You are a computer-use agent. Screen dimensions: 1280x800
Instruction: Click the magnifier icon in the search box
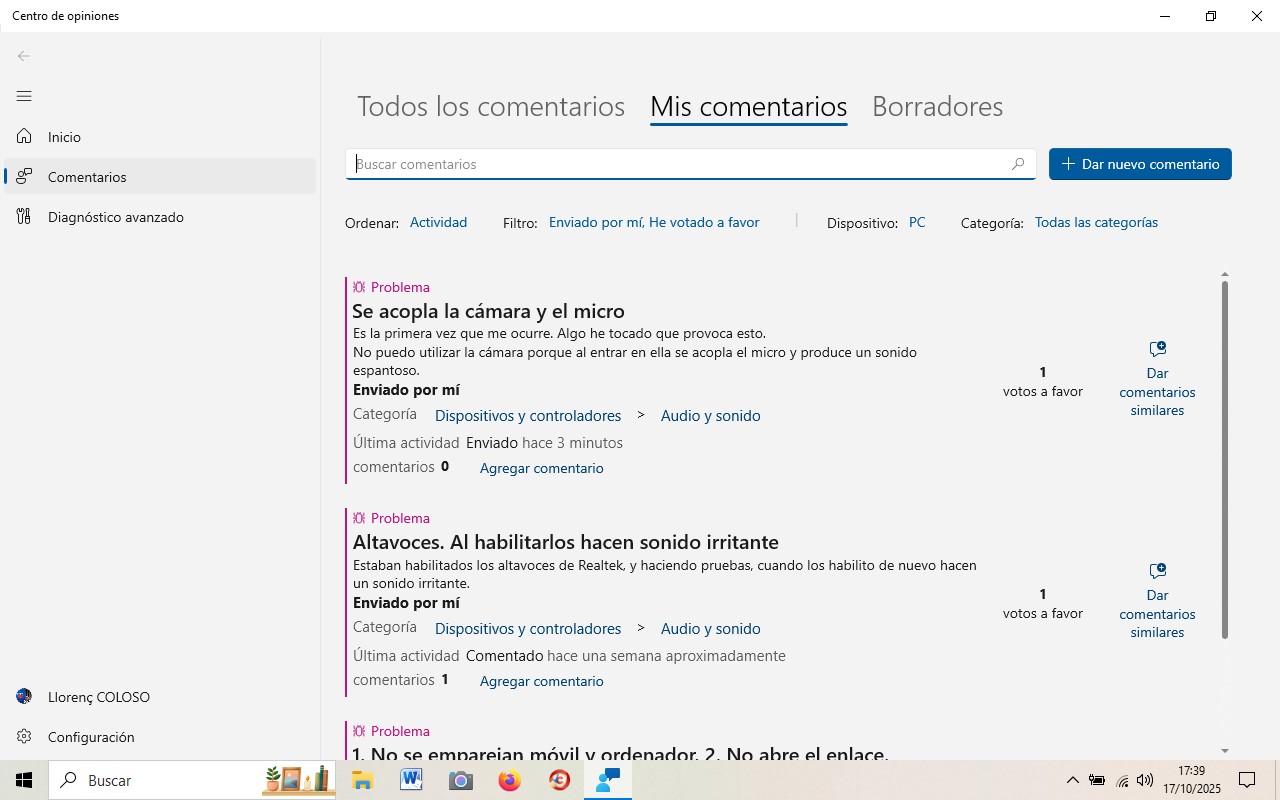[1018, 164]
